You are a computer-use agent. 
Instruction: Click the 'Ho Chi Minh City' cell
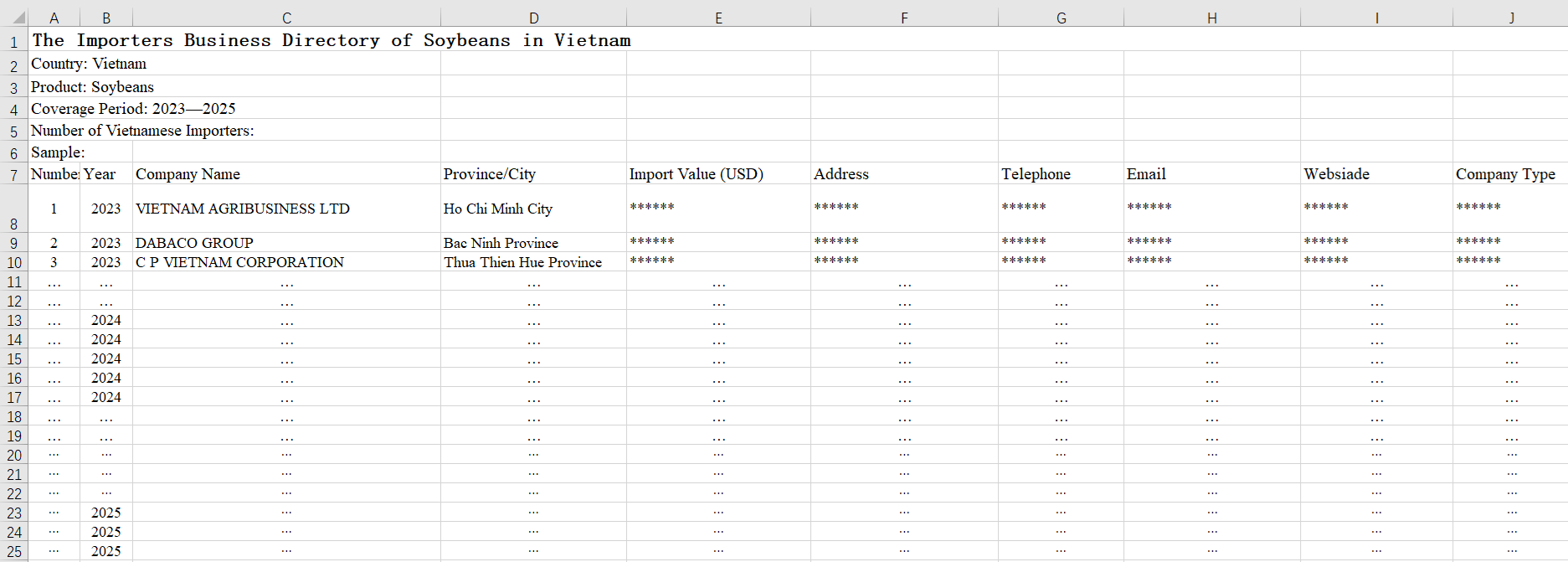498,209
